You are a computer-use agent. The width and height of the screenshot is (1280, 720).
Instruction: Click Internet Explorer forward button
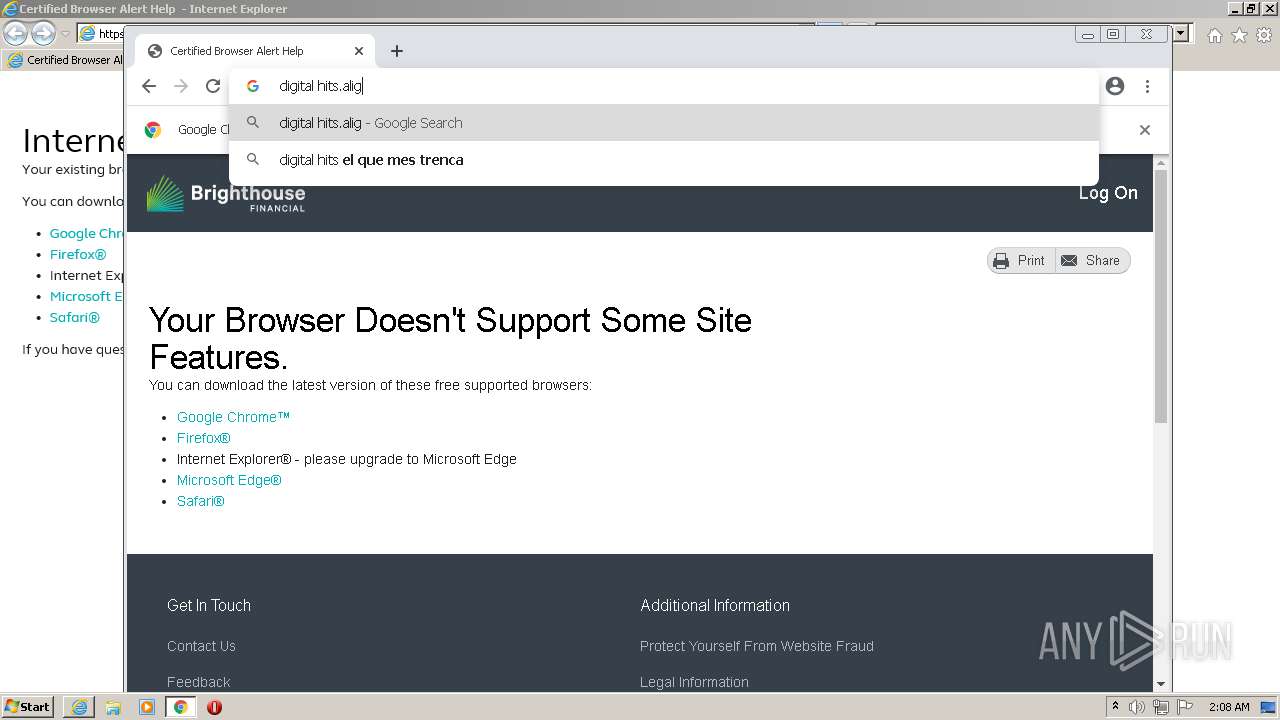43,34
